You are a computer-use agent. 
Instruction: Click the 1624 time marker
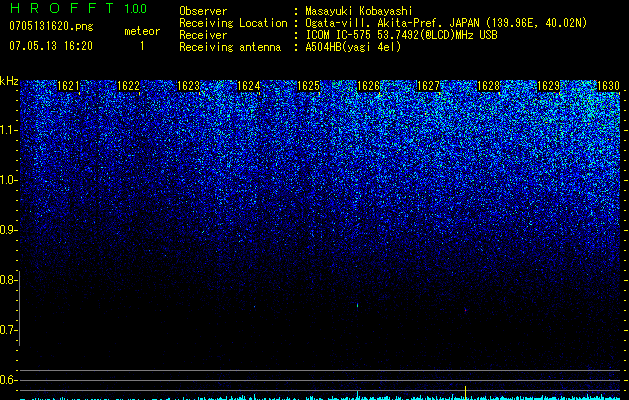248,86
